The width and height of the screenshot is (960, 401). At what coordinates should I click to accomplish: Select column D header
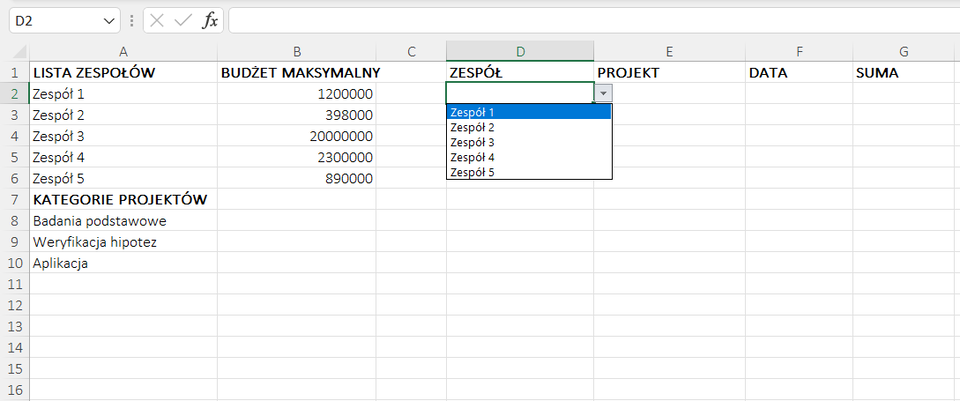point(519,51)
